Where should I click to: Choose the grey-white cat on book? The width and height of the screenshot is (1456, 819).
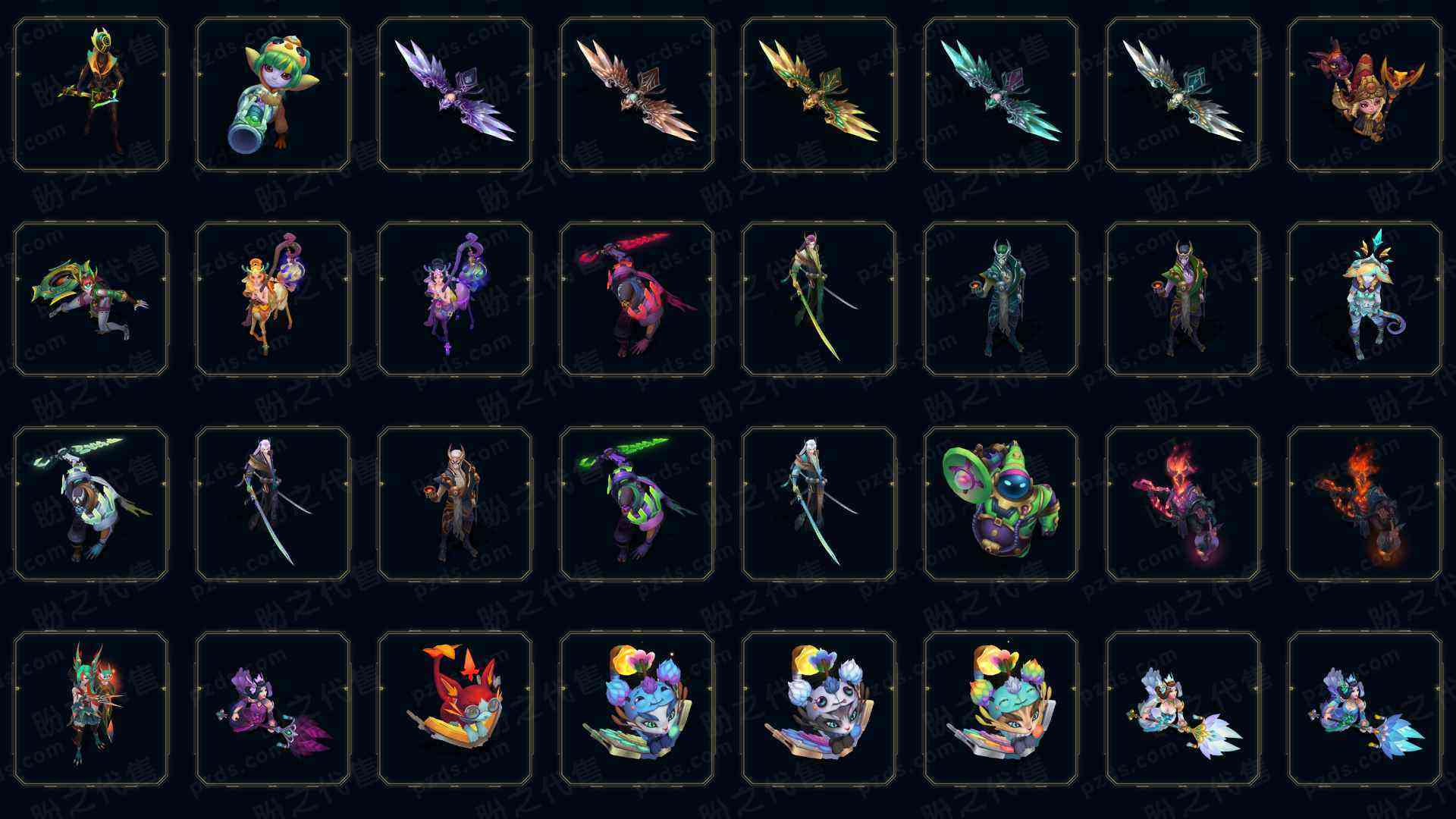[819, 708]
